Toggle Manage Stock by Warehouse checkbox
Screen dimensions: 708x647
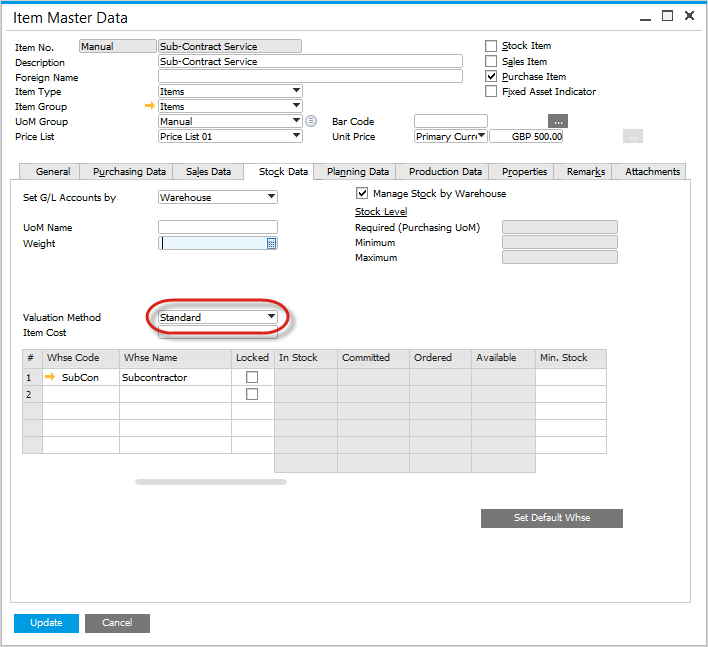(362, 194)
